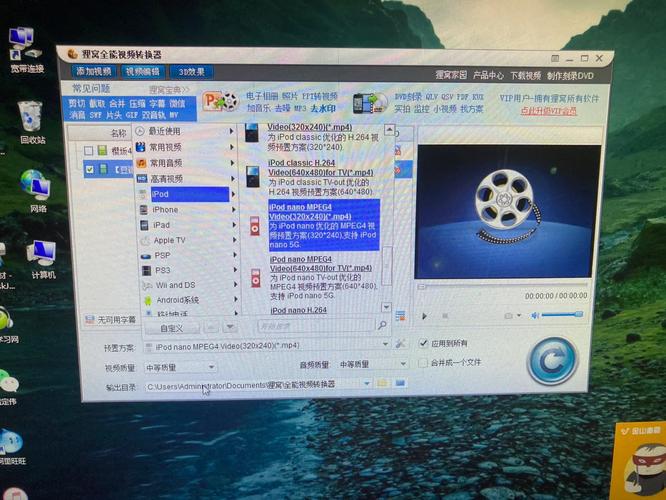Screen dimensions: 666x500
Task: Open the 视频编辑 video editing tool
Action: click(143, 72)
